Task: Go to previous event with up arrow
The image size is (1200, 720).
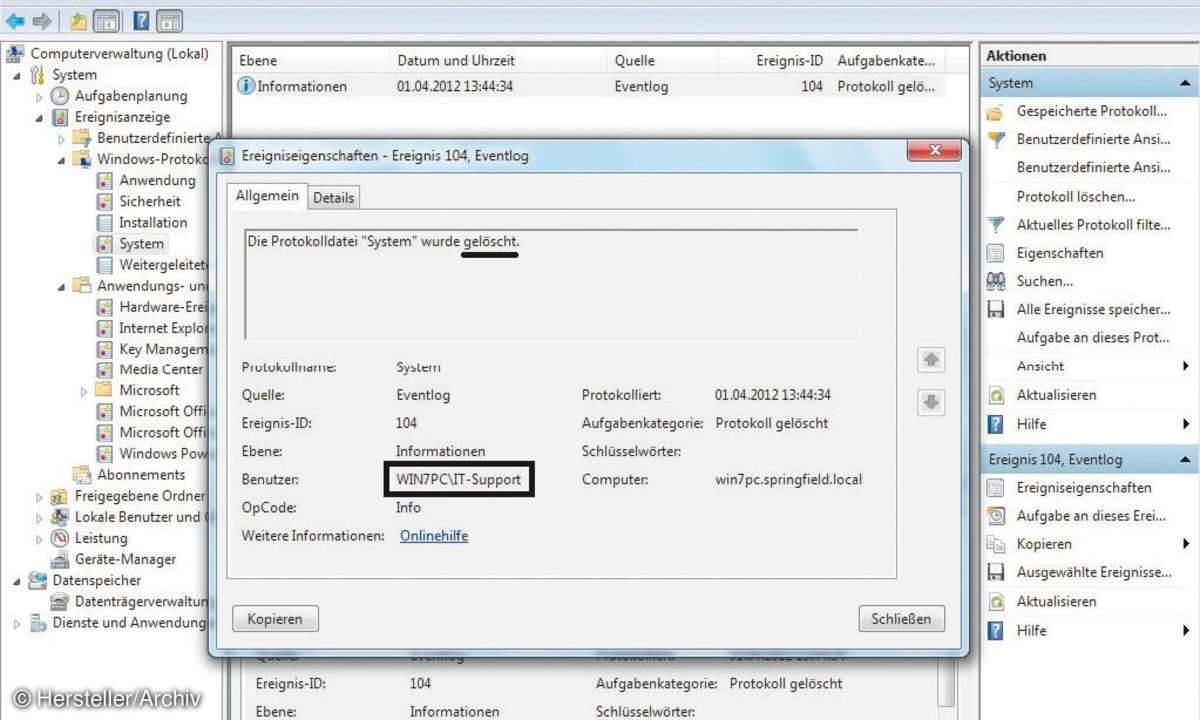Action: click(931, 358)
